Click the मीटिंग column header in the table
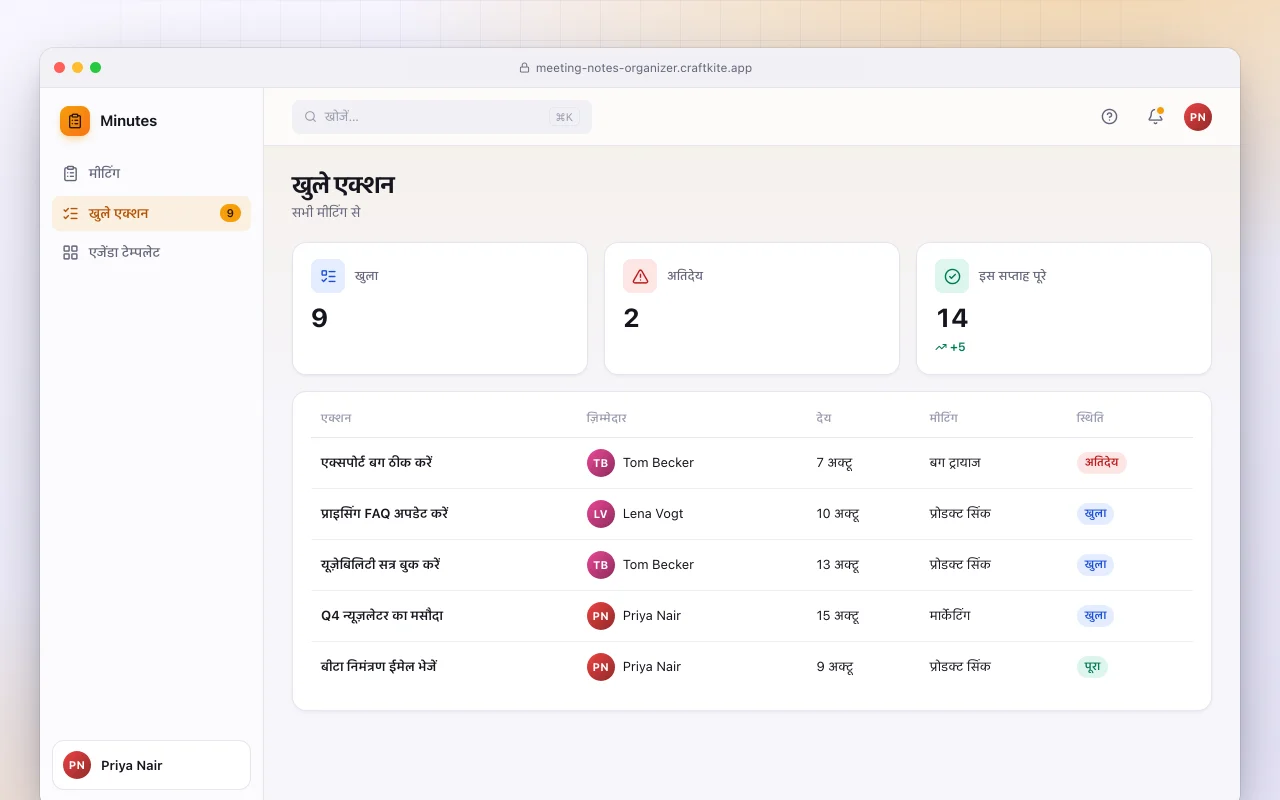 click(943, 418)
